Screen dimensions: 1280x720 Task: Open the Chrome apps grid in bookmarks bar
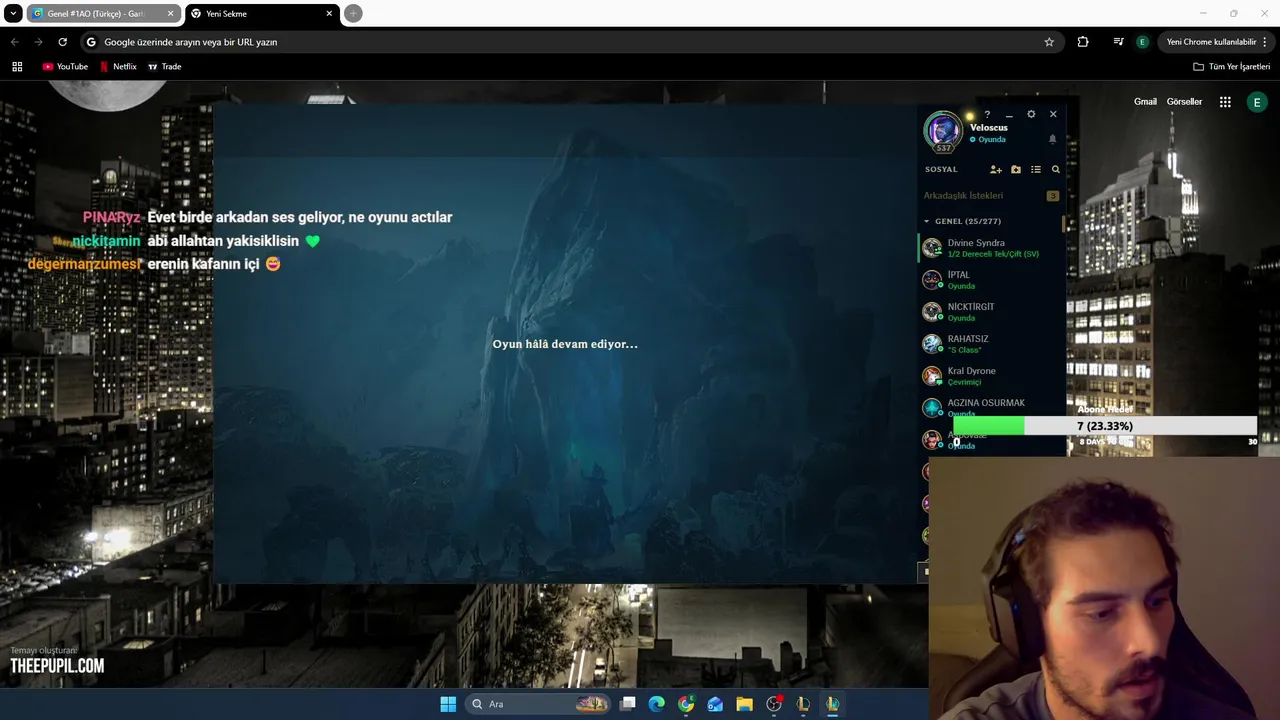pyautogui.click(x=17, y=67)
